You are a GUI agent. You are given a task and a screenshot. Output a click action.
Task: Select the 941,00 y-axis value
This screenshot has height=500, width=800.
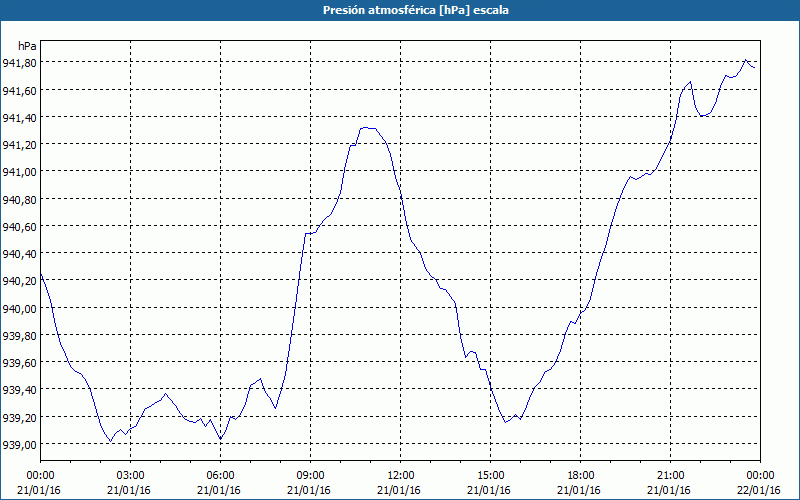click(19, 172)
